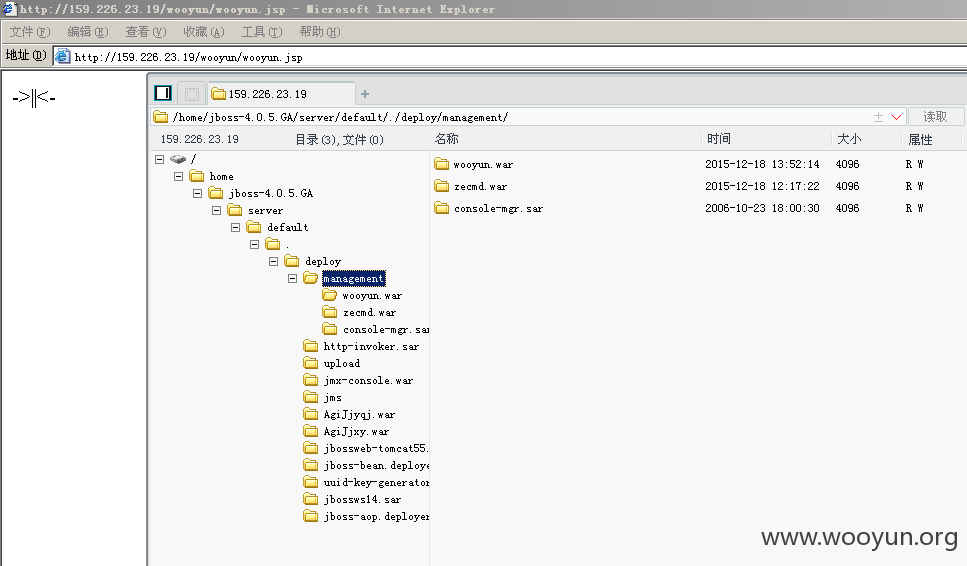Click the timestamp 2015-12-18 13:52:14
Screen dimensions: 967x566
pyautogui.click(x=762, y=164)
